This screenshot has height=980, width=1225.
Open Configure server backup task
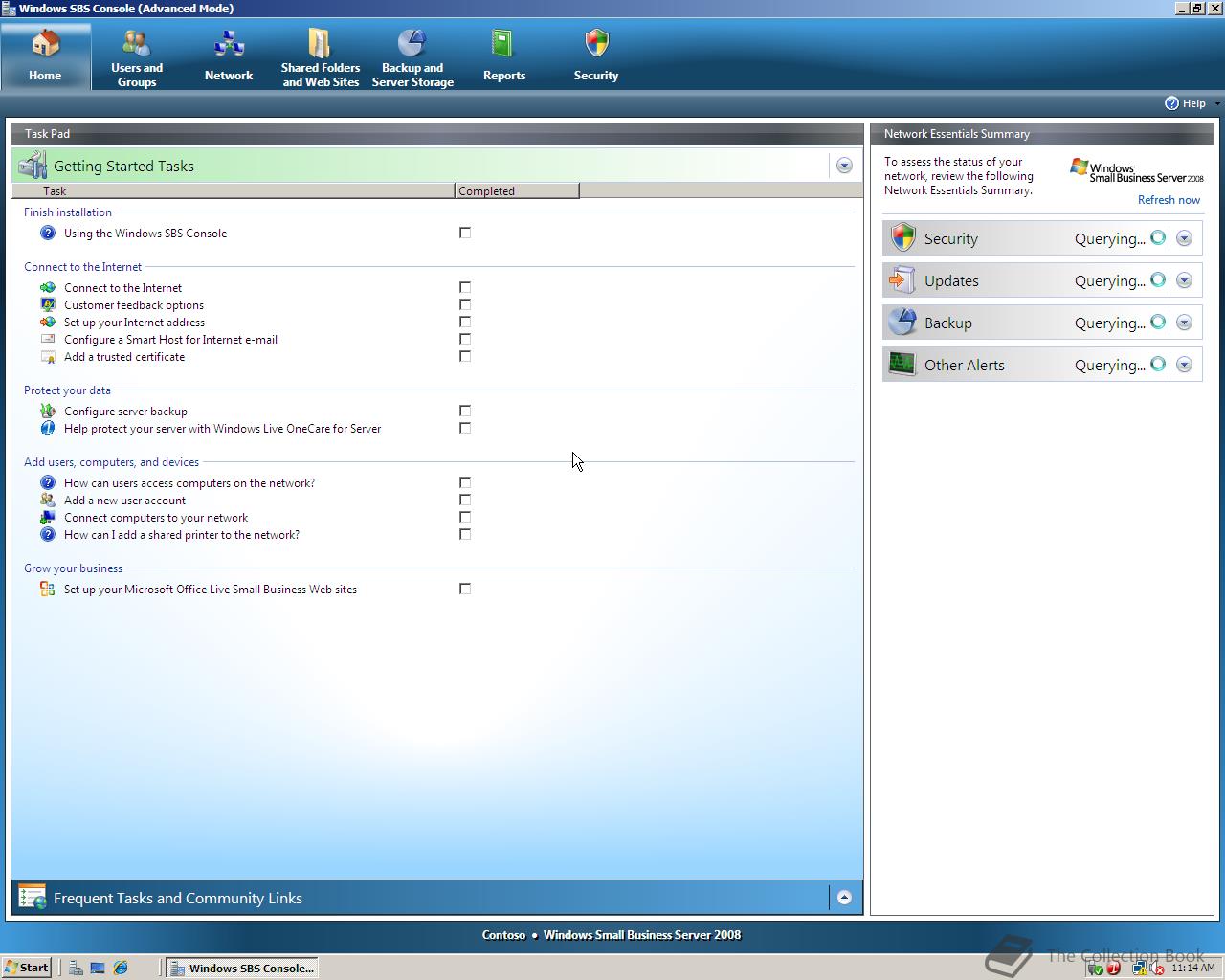pyautogui.click(x=125, y=412)
